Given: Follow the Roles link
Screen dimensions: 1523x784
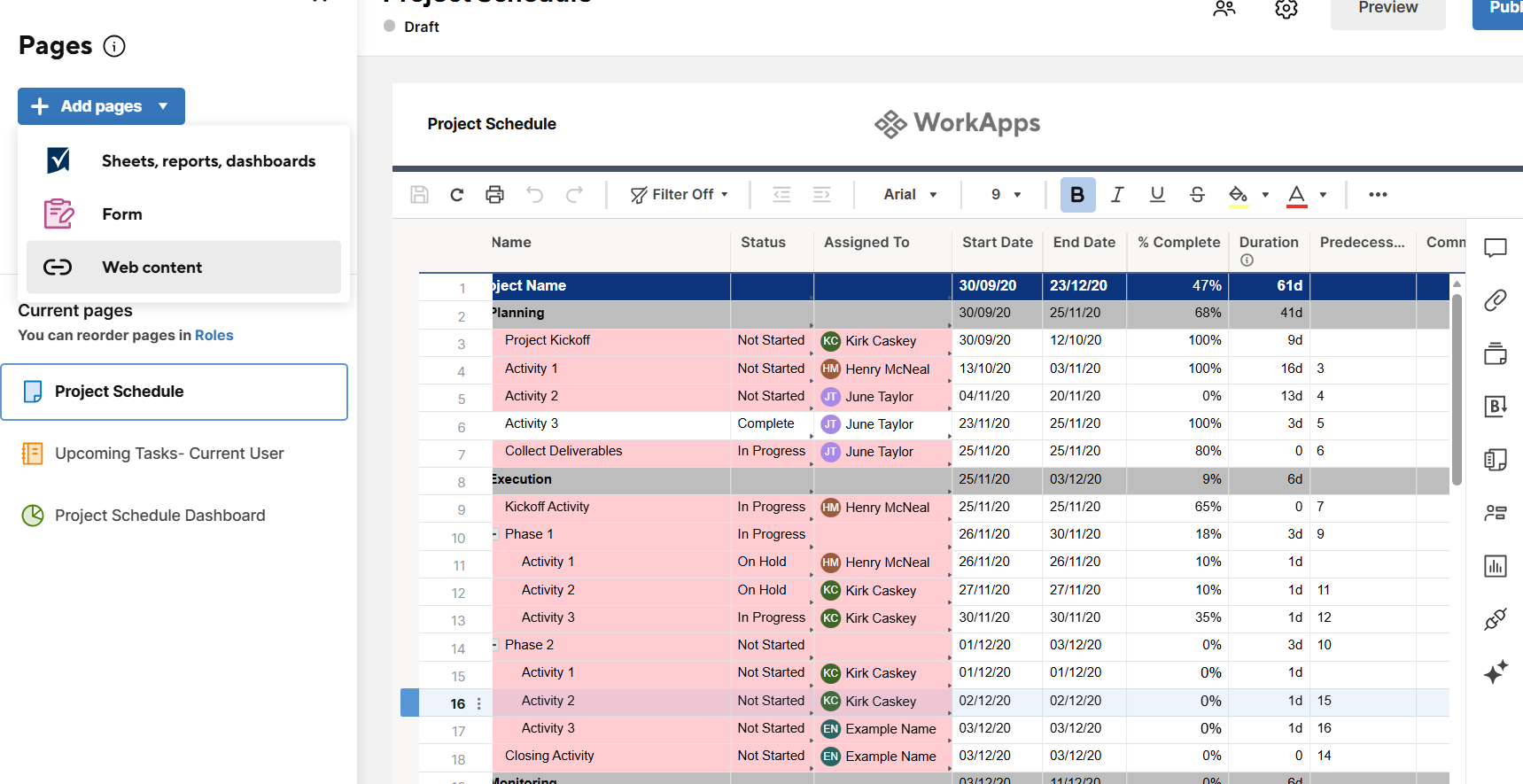Looking at the screenshot, I should tap(214, 335).
